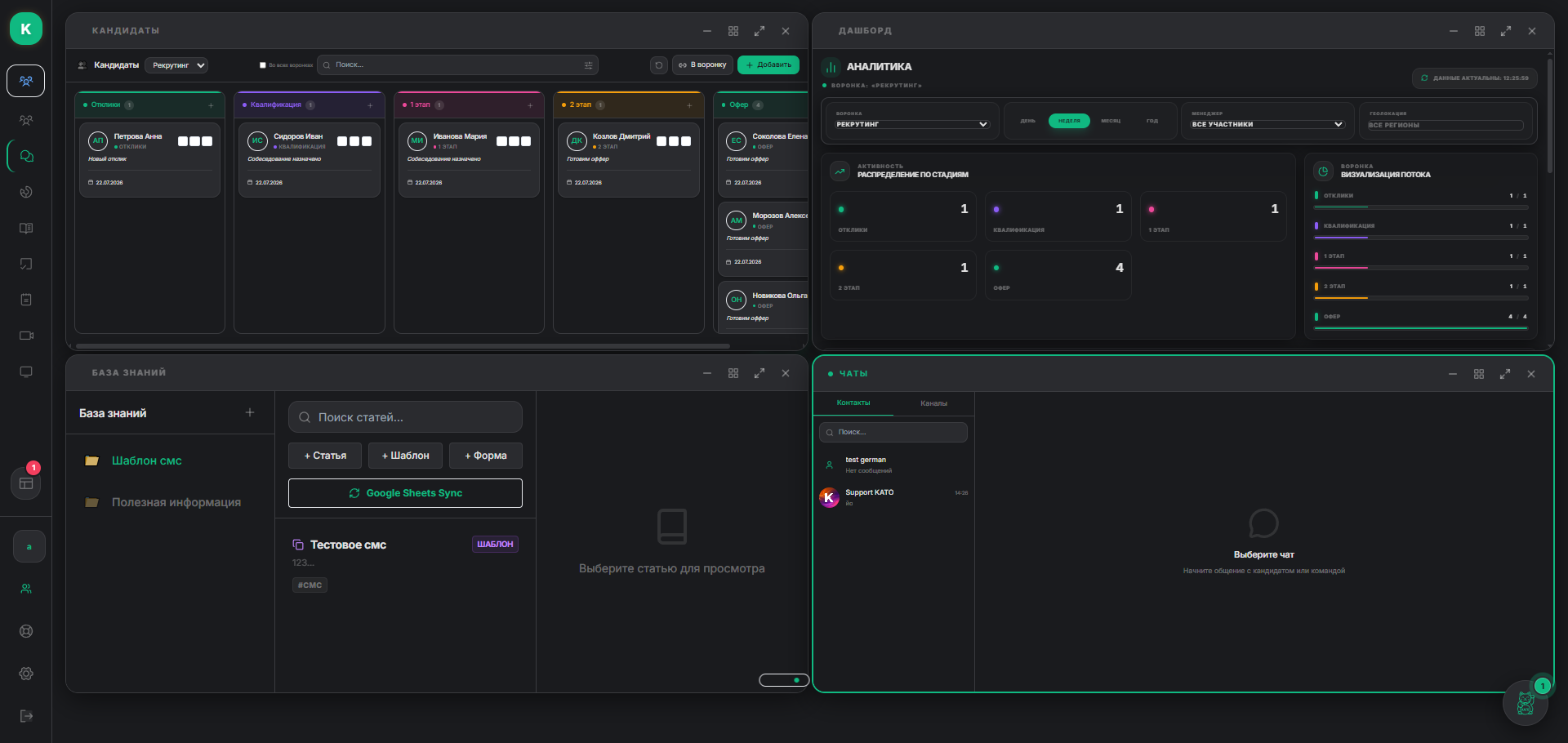This screenshot has width=1568, height=743.
Task: Click the refresh icon in Candidates toolbar
Action: point(659,65)
